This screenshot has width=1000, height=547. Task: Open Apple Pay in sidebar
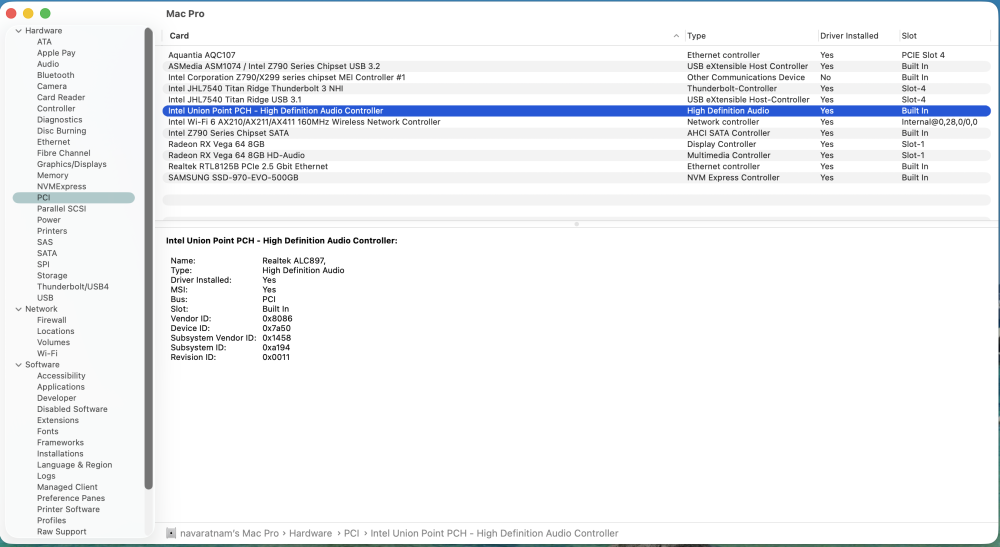pos(56,53)
